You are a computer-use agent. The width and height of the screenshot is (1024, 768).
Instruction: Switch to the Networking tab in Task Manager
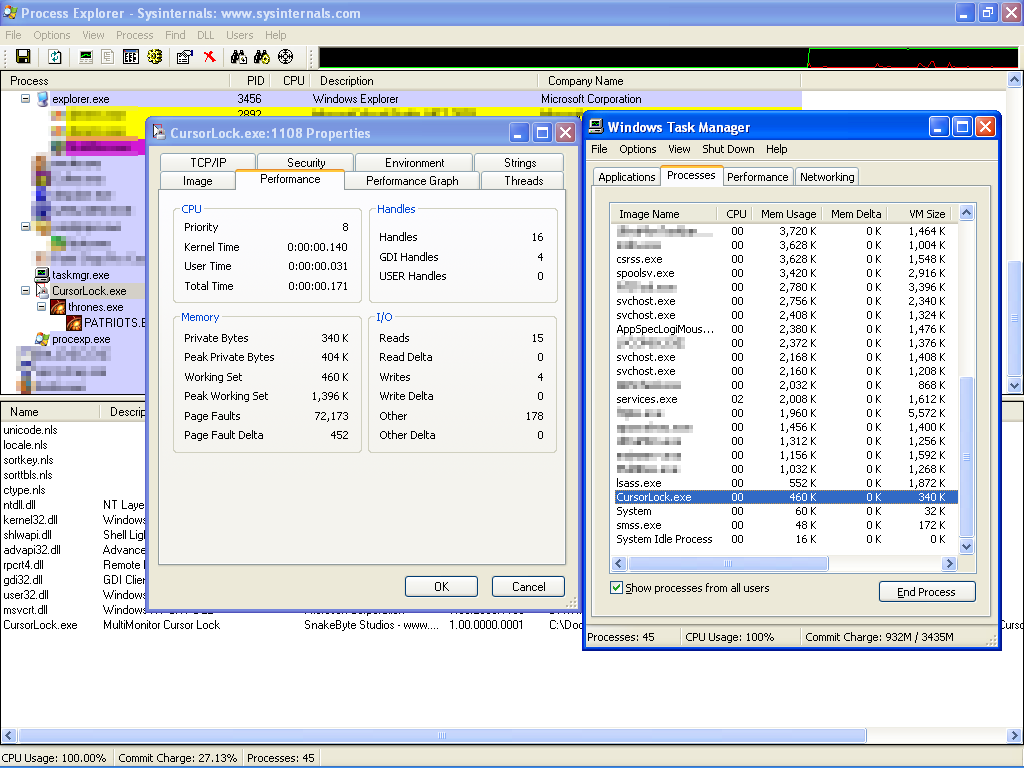(826, 176)
